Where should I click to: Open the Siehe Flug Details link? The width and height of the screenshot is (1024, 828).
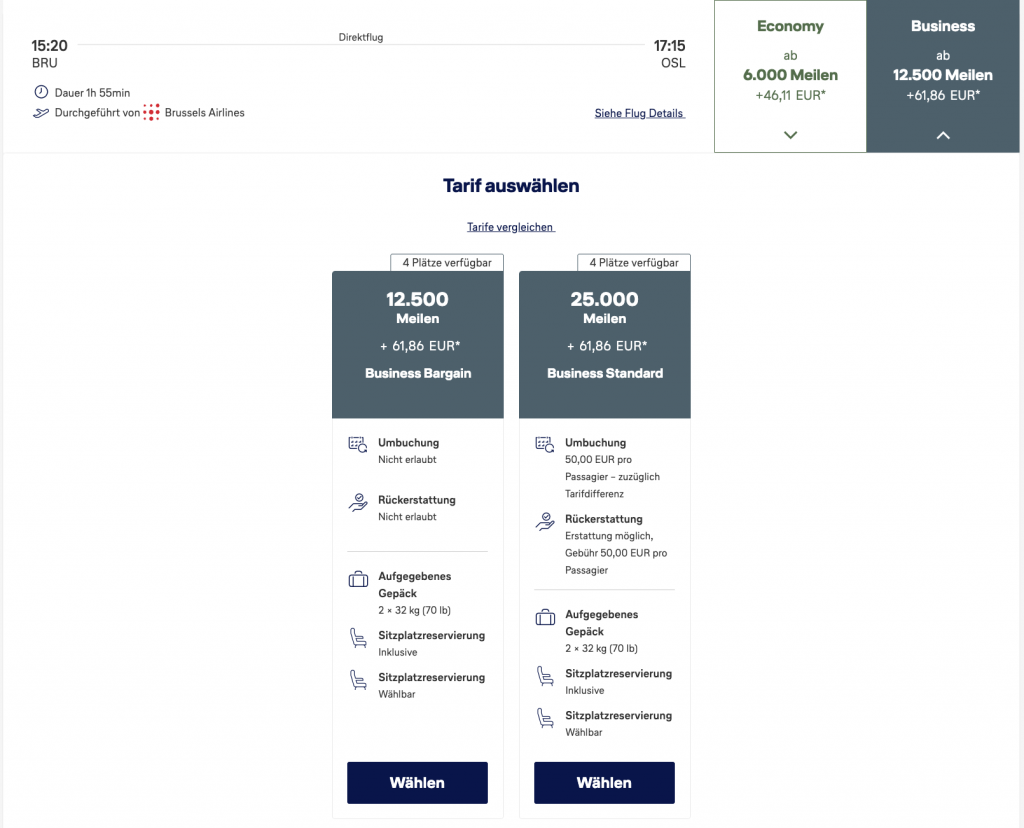pos(639,113)
